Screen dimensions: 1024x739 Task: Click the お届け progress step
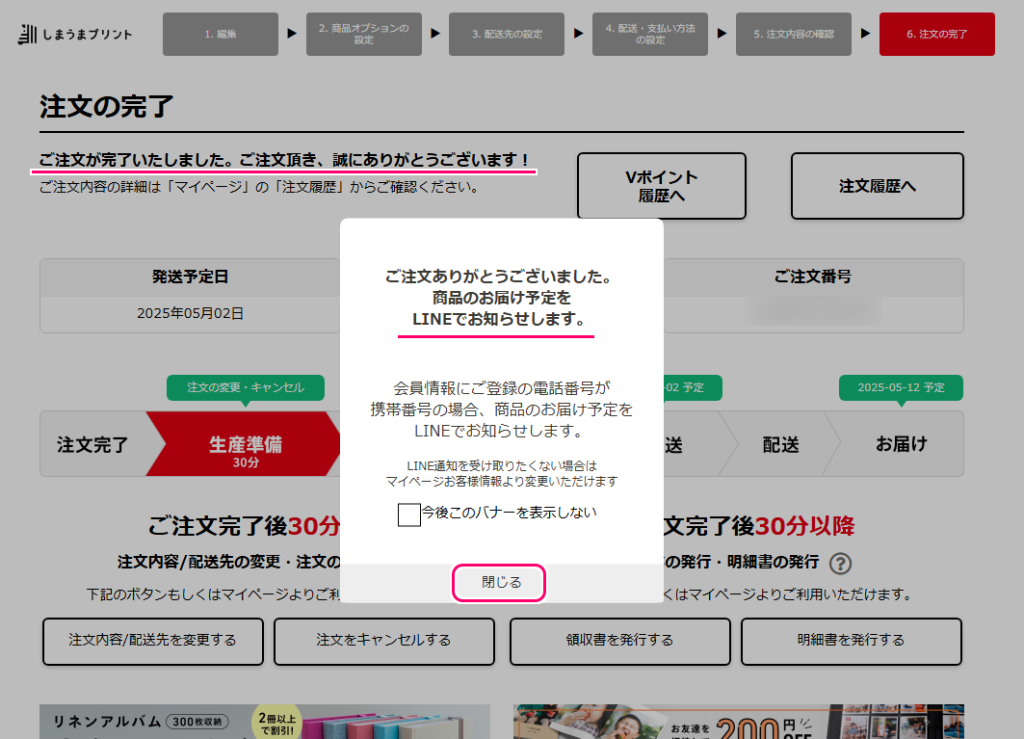pyautogui.click(x=901, y=445)
